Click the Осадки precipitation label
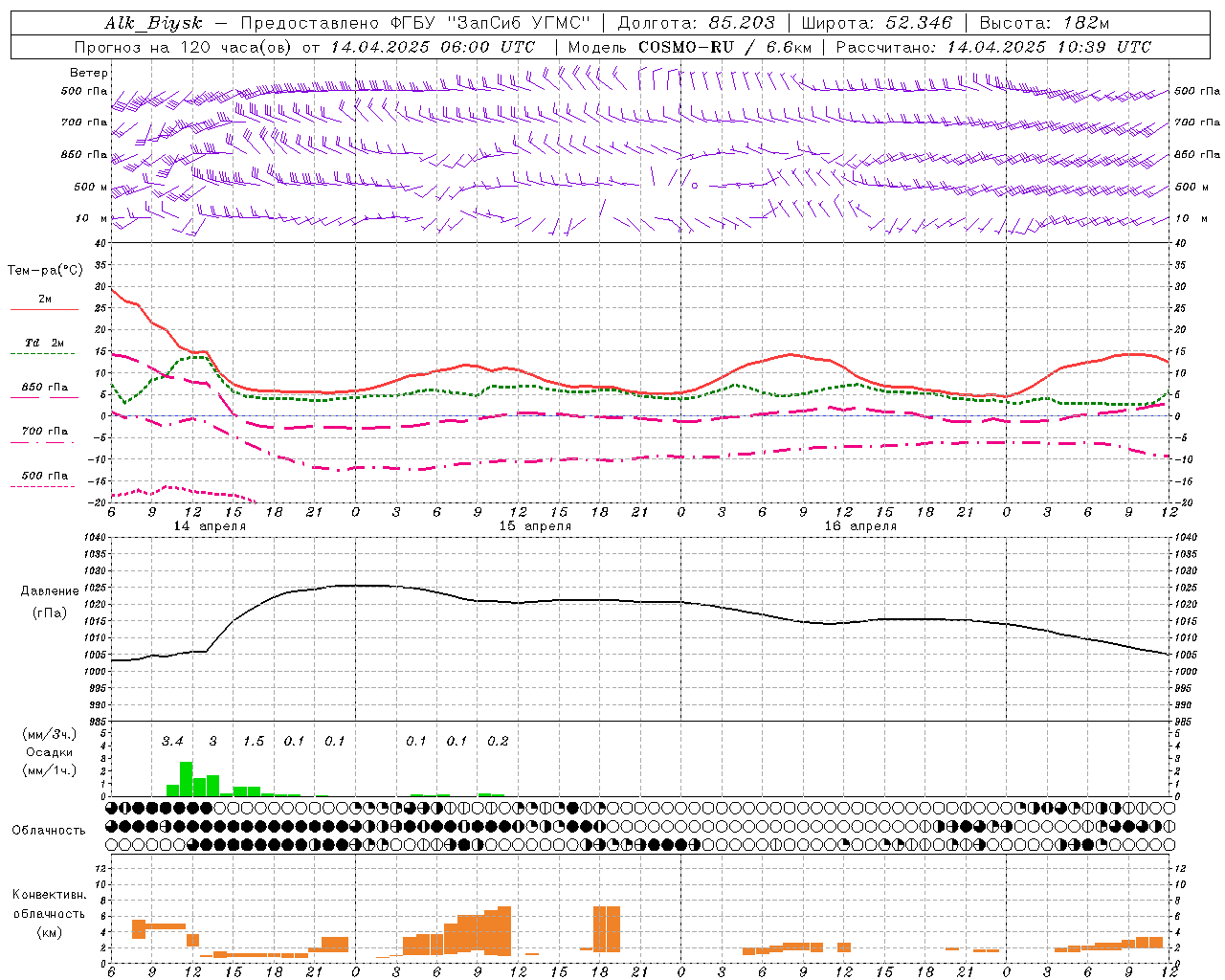1225x980 pixels. coord(50,752)
